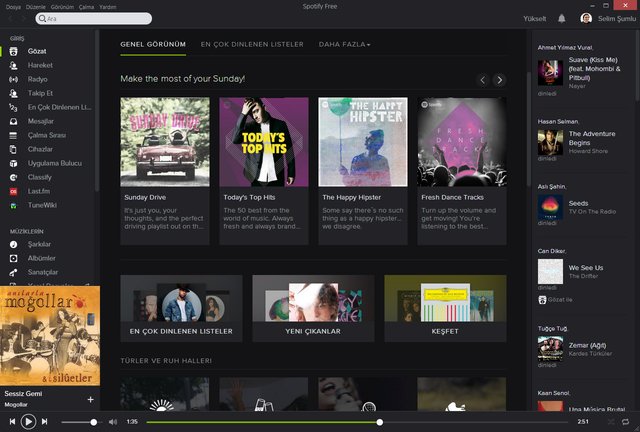This screenshot has height=432, width=640.
Task: Open Şarkılar in your music
Action: point(39,244)
